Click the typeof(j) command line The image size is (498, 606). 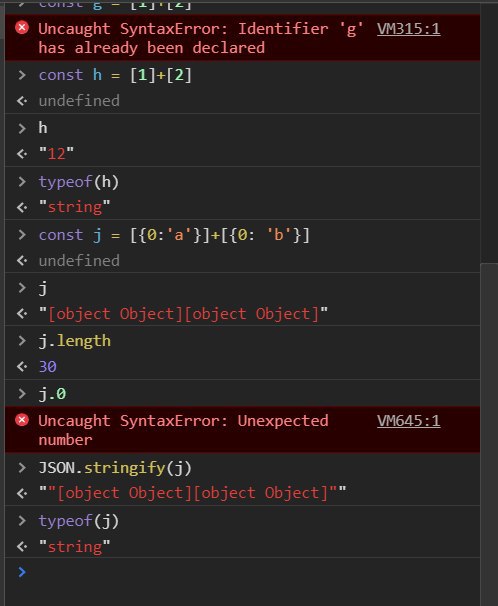(x=79, y=521)
